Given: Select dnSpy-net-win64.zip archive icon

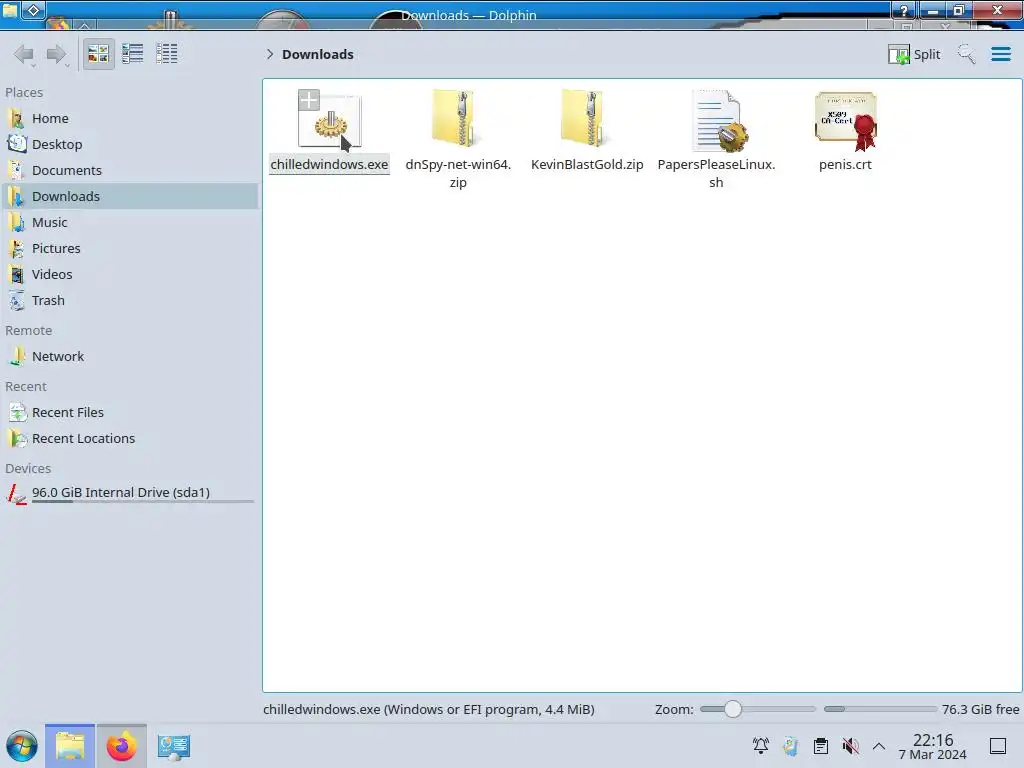Looking at the screenshot, I should point(458,119).
